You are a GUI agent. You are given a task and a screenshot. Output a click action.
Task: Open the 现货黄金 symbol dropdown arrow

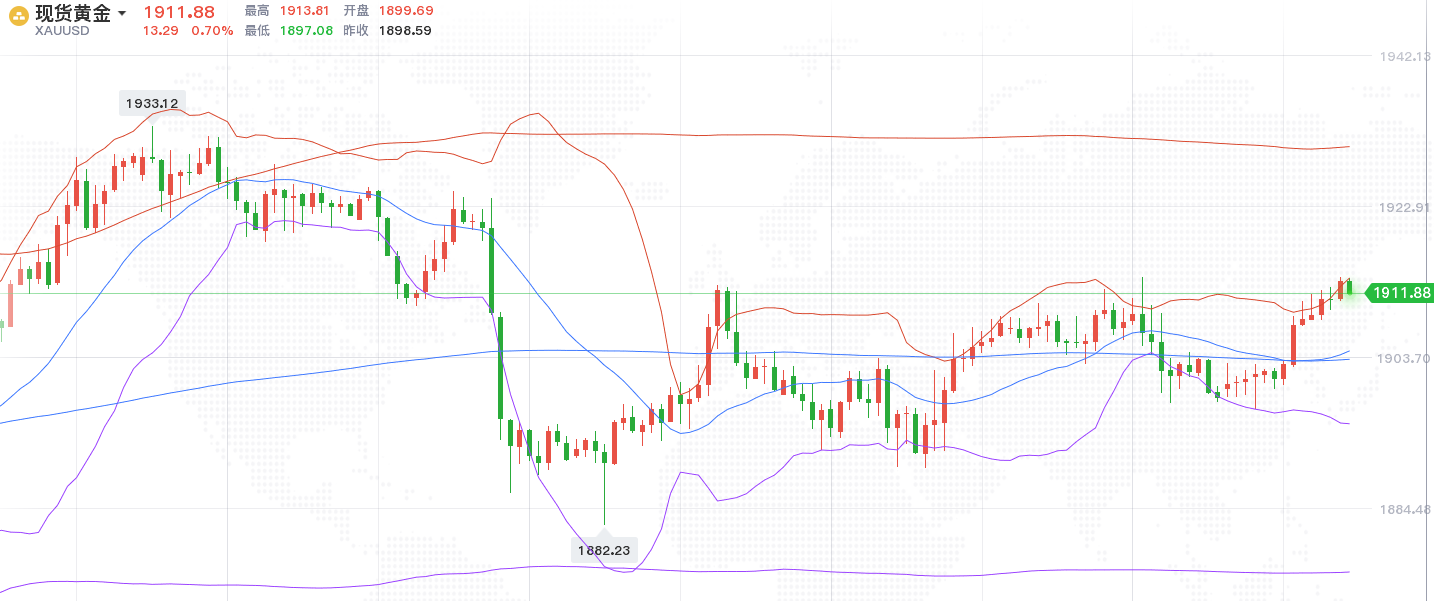click(121, 14)
